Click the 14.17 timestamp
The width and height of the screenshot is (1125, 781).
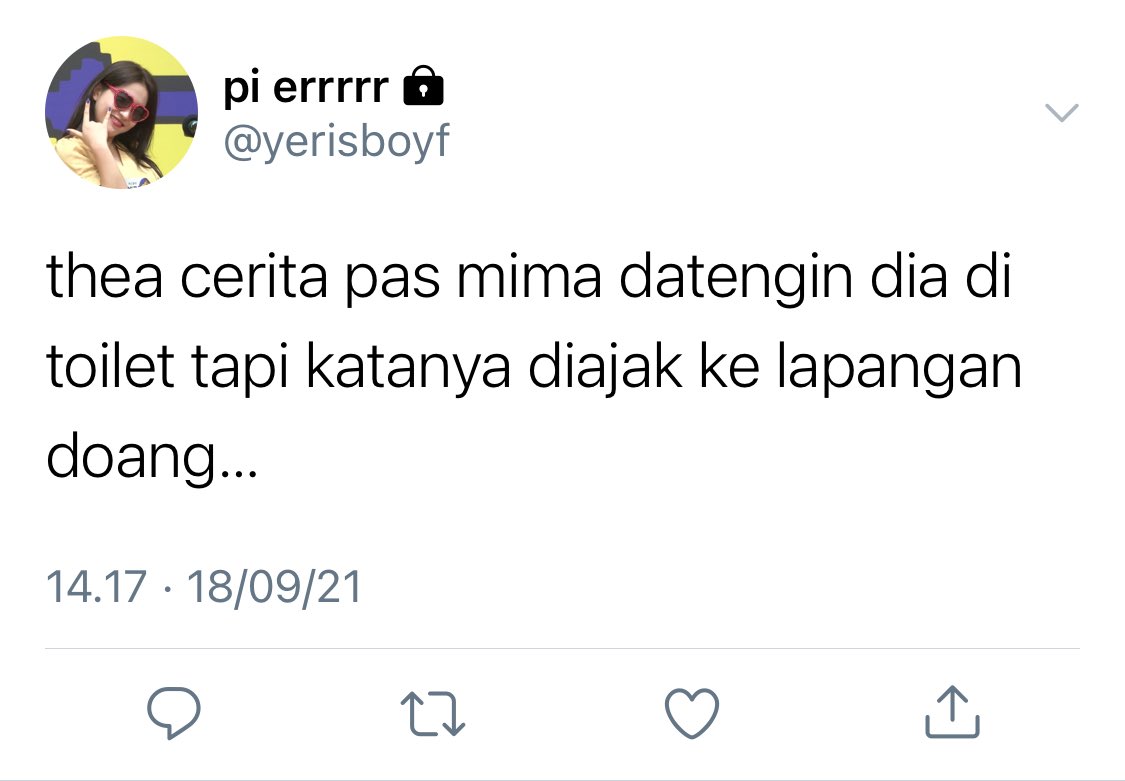(96, 586)
